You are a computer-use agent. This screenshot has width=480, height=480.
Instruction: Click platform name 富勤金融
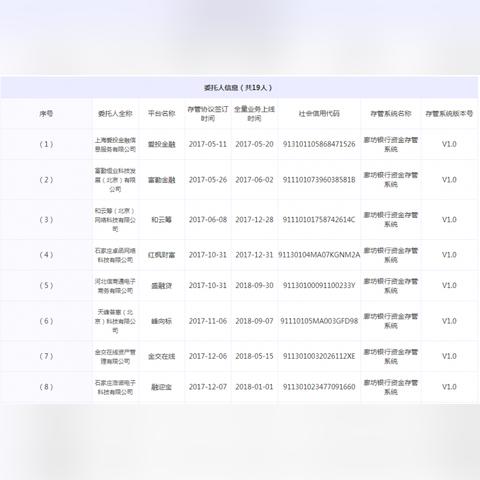[162, 180]
